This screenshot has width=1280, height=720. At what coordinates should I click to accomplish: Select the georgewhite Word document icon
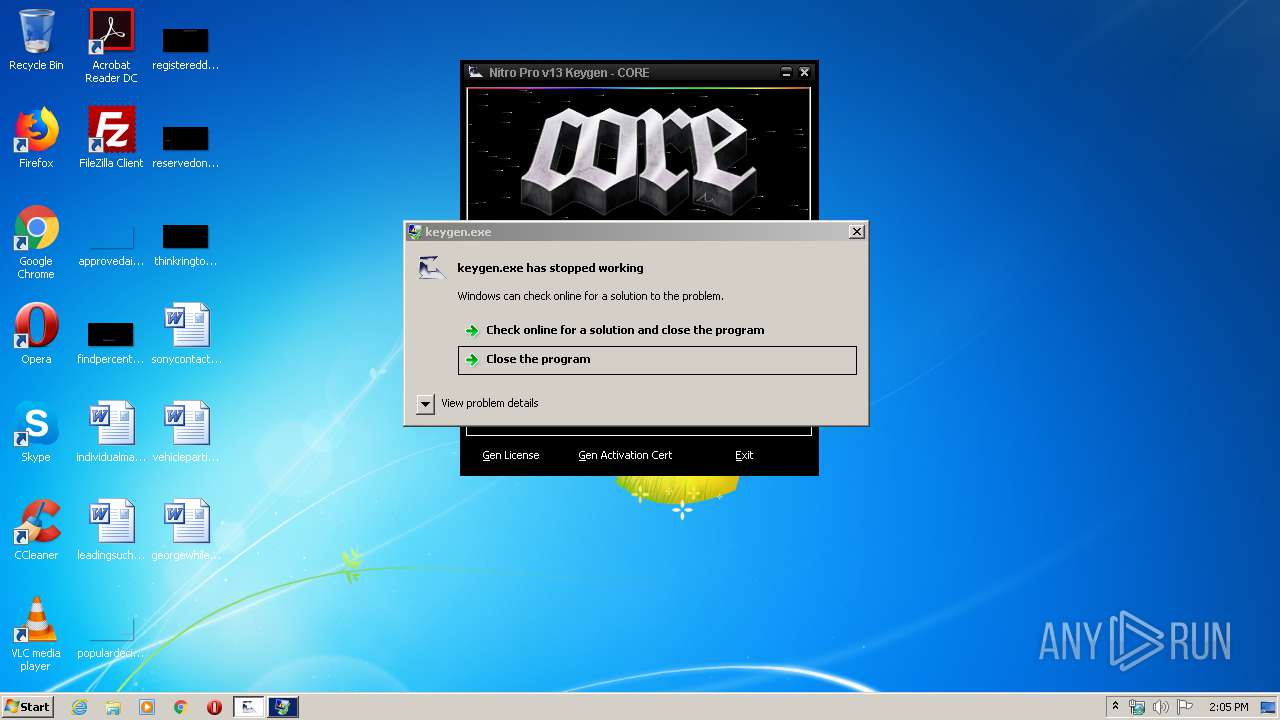coord(186,530)
